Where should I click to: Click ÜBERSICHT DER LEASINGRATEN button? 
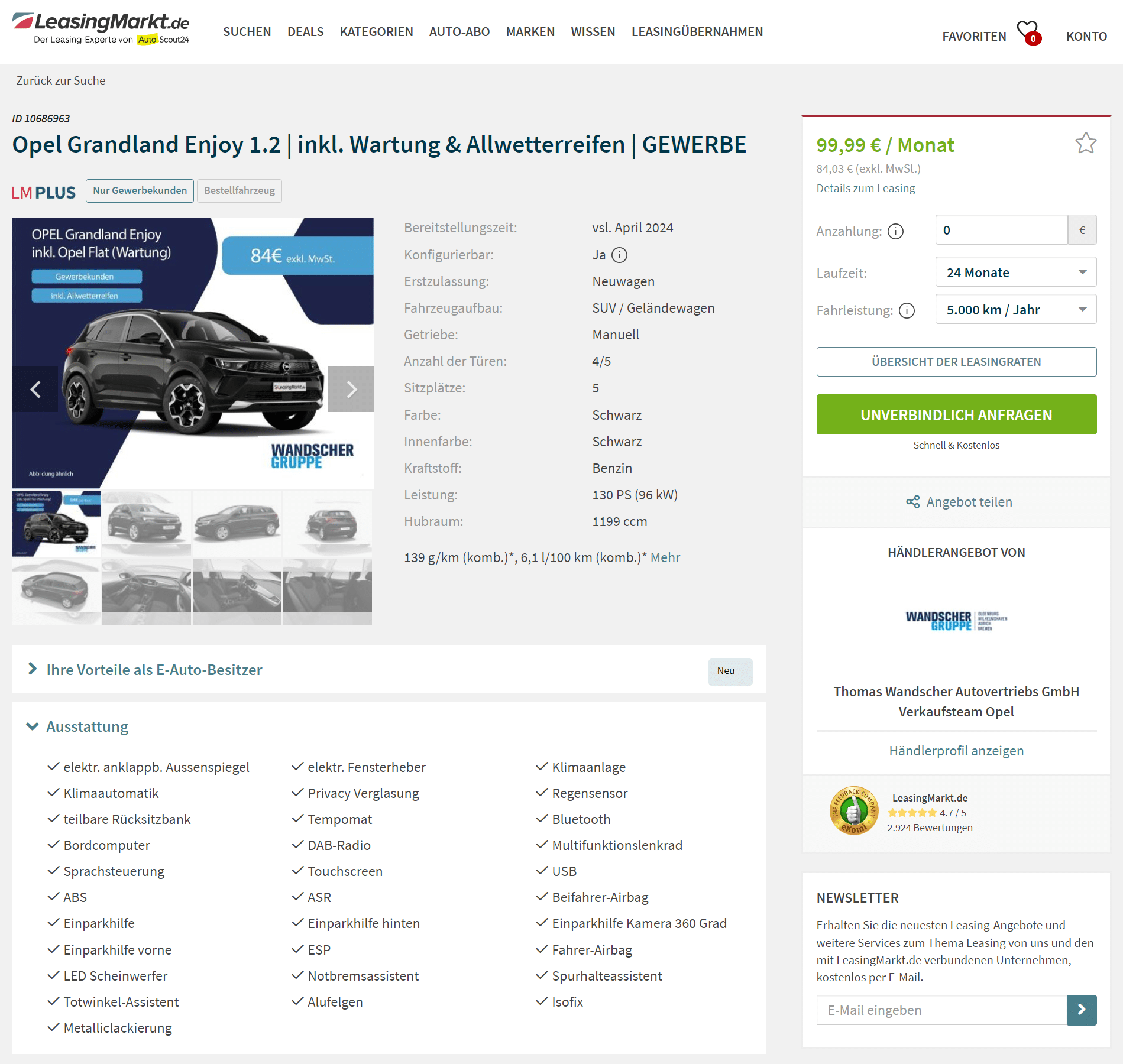click(956, 362)
